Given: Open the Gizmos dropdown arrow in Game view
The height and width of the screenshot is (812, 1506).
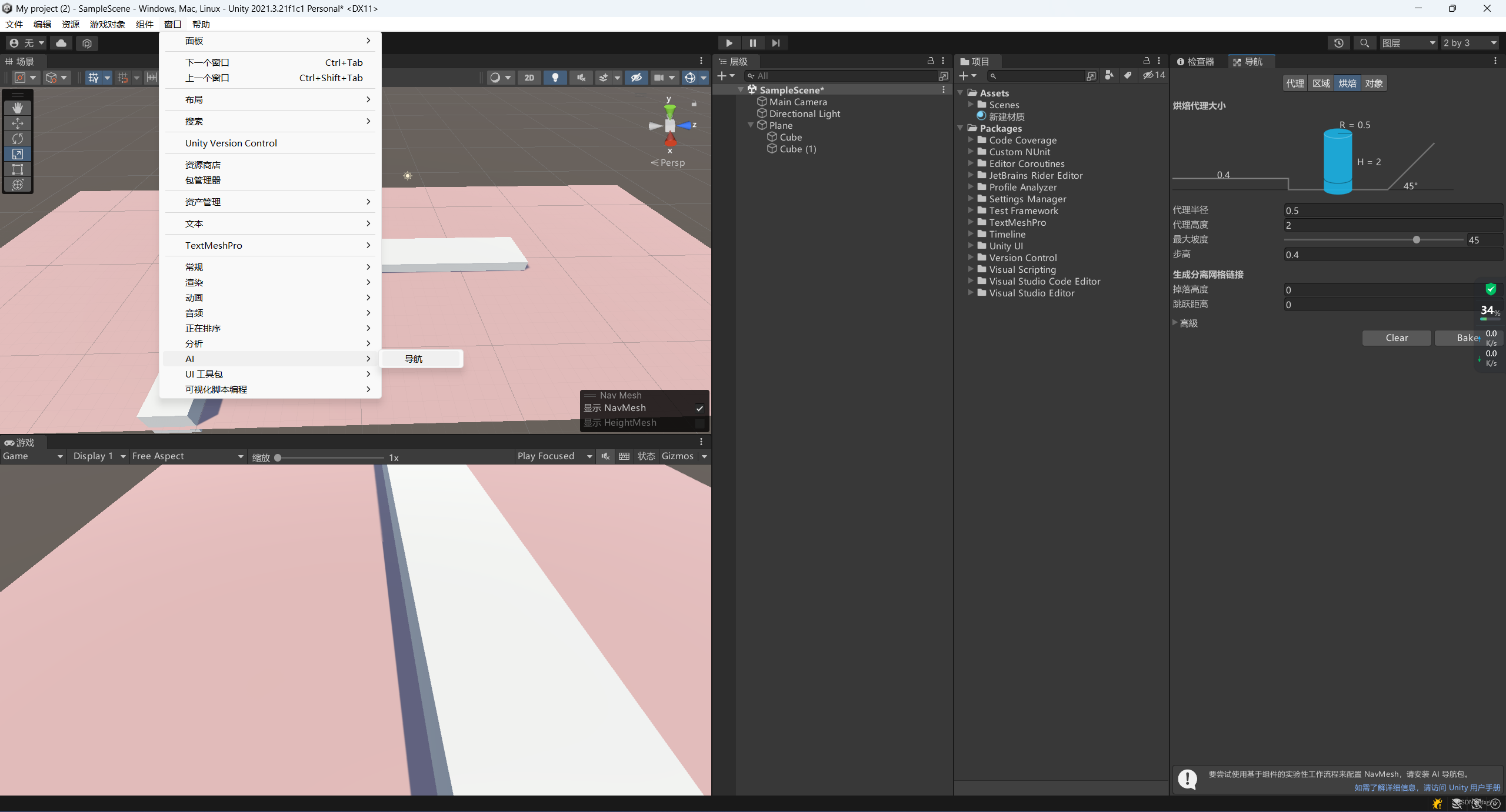Looking at the screenshot, I should 704,456.
